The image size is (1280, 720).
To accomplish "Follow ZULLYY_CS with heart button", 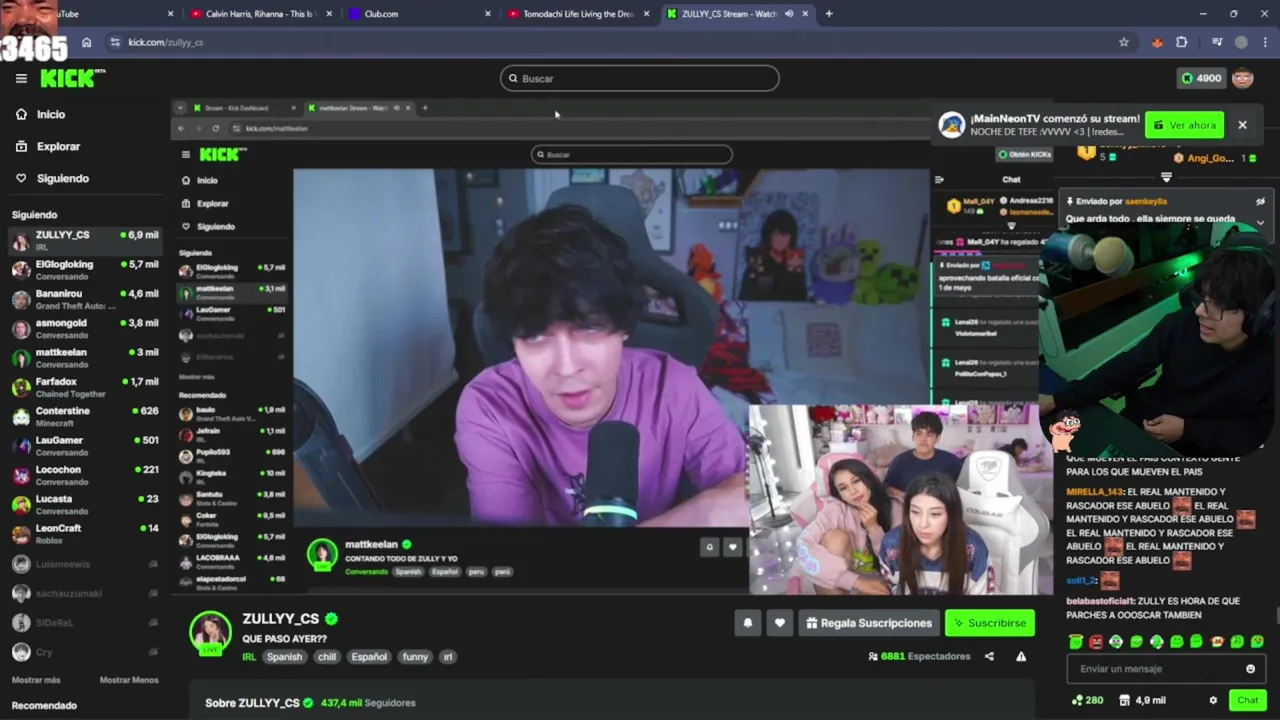I will (779, 623).
